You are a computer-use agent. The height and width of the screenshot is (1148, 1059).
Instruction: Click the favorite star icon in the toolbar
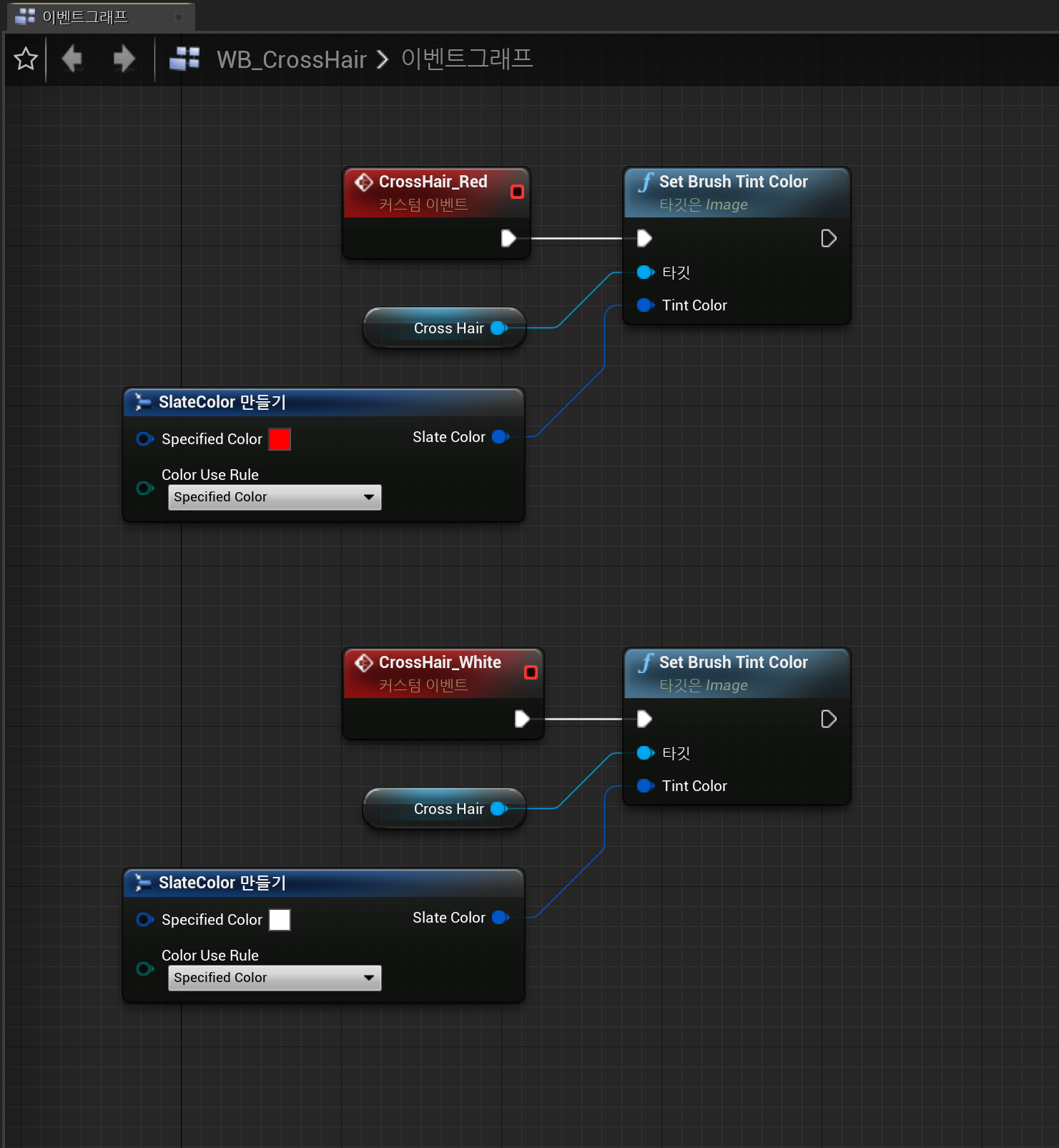pyautogui.click(x=26, y=59)
